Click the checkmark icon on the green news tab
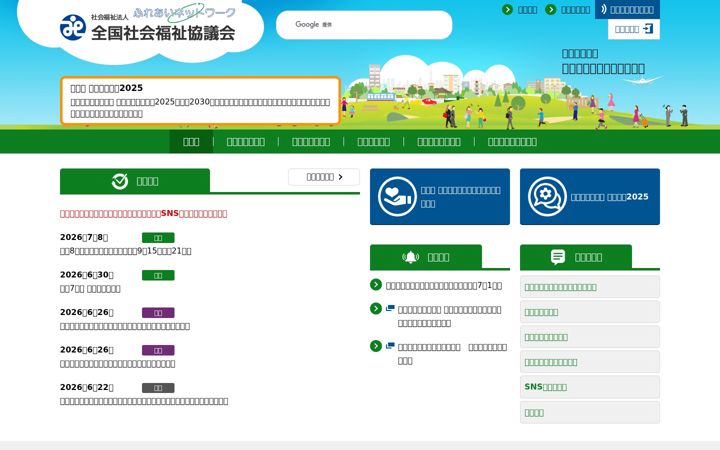 tap(120, 181)
